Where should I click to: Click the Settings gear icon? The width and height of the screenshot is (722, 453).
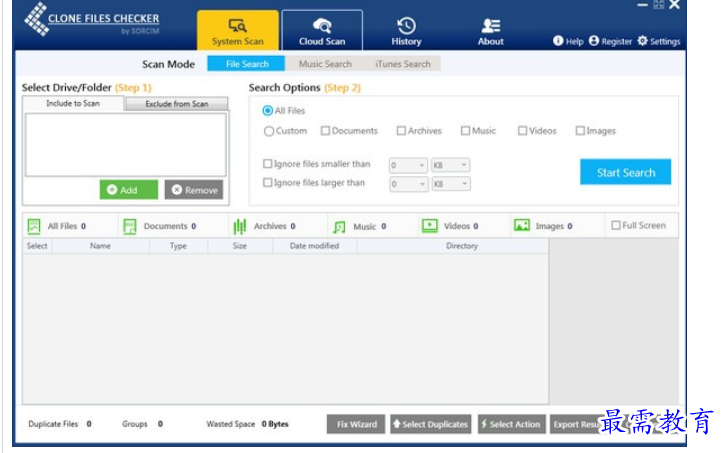pos(642,41)
